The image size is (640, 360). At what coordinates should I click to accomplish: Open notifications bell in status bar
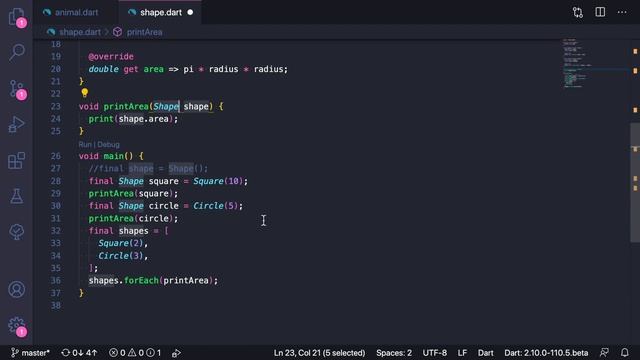point(624,353)
